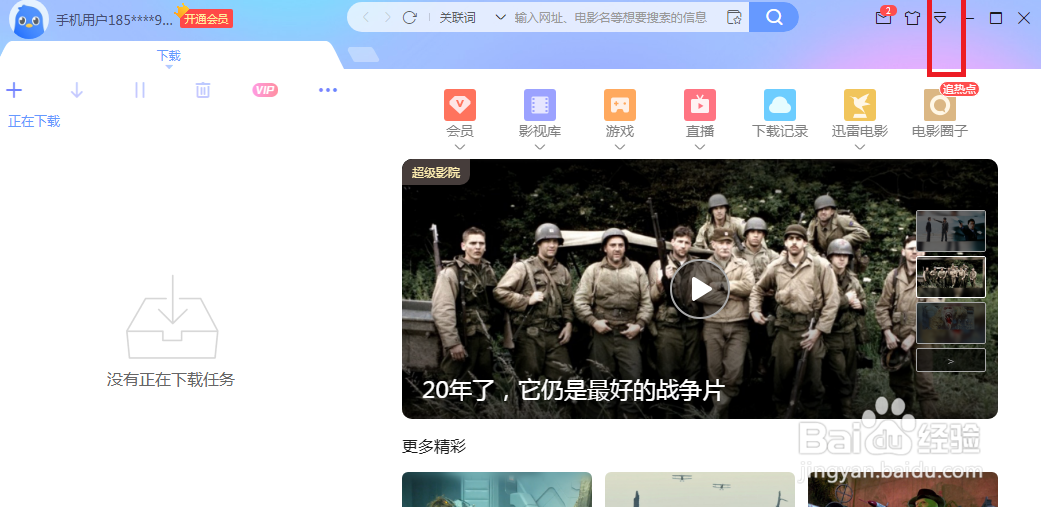Select the 下载 tab
This screenshot has height=507, width=1041.
[169, 56]
